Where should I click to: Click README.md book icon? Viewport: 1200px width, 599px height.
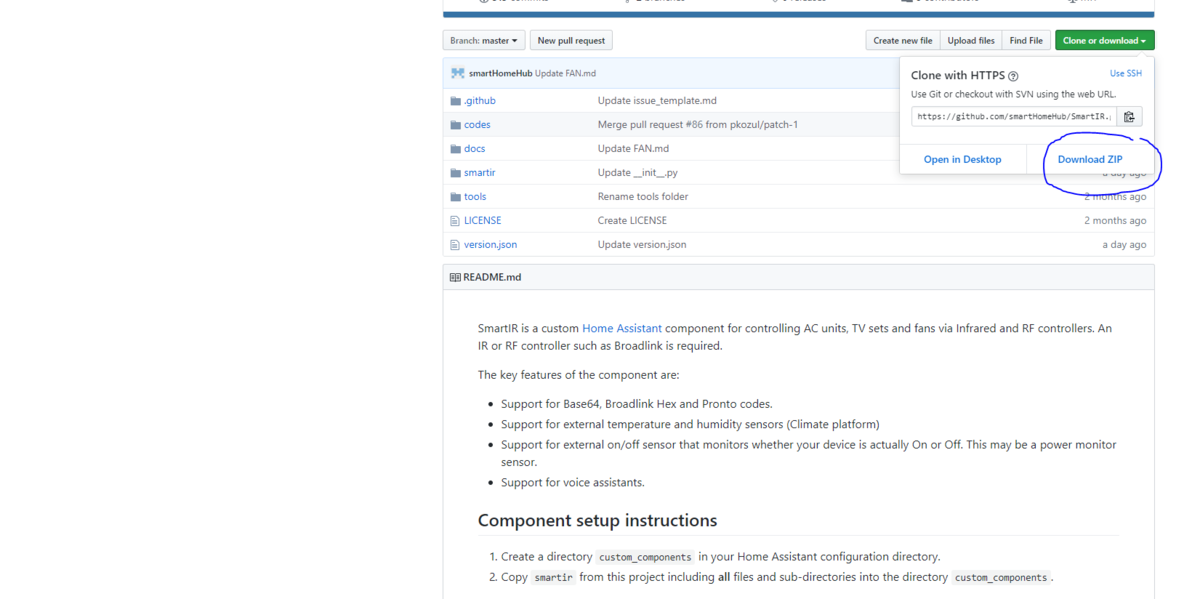[x=455, y=277]
